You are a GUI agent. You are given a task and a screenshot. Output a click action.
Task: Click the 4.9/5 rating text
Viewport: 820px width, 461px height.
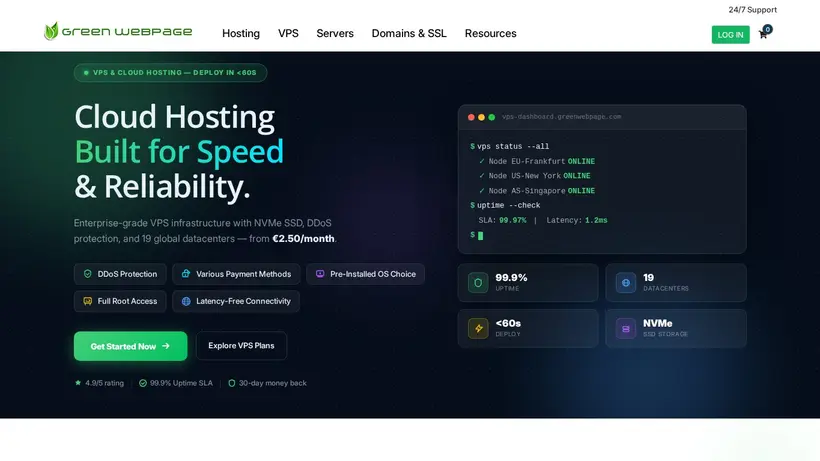pos(105,383)
